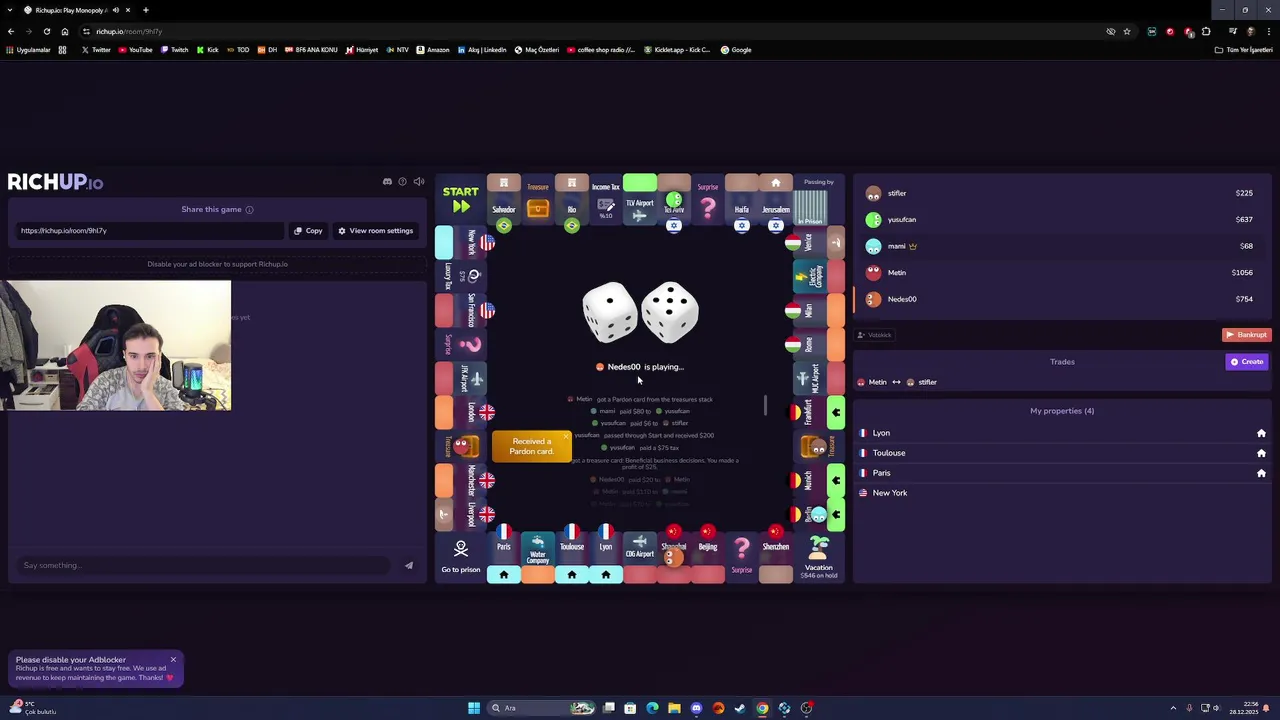Open View room settings
Image resolution: width=1280 pixels, height=720 pixels.
pyautogui.click(x=375, y=231)
